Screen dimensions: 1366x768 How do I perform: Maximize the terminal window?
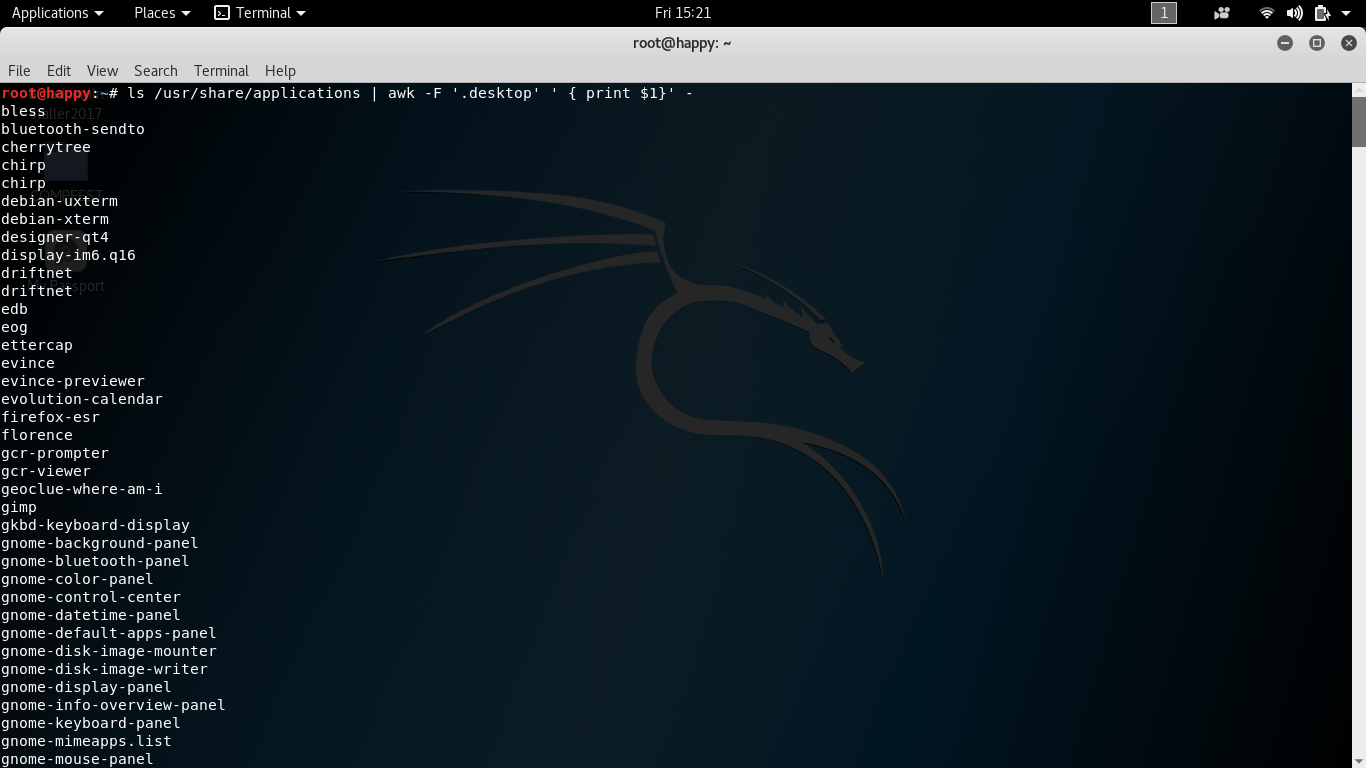[x=1317, y=43]
